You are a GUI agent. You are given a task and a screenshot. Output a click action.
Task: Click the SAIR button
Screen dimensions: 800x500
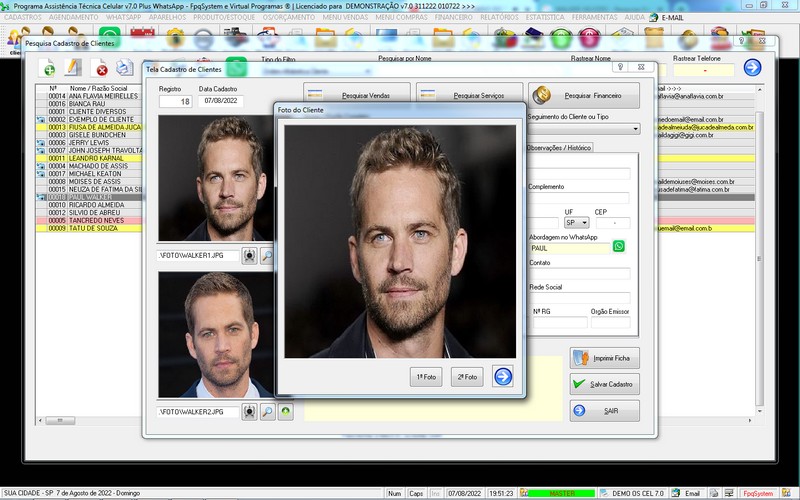click(x=605, y=411)
